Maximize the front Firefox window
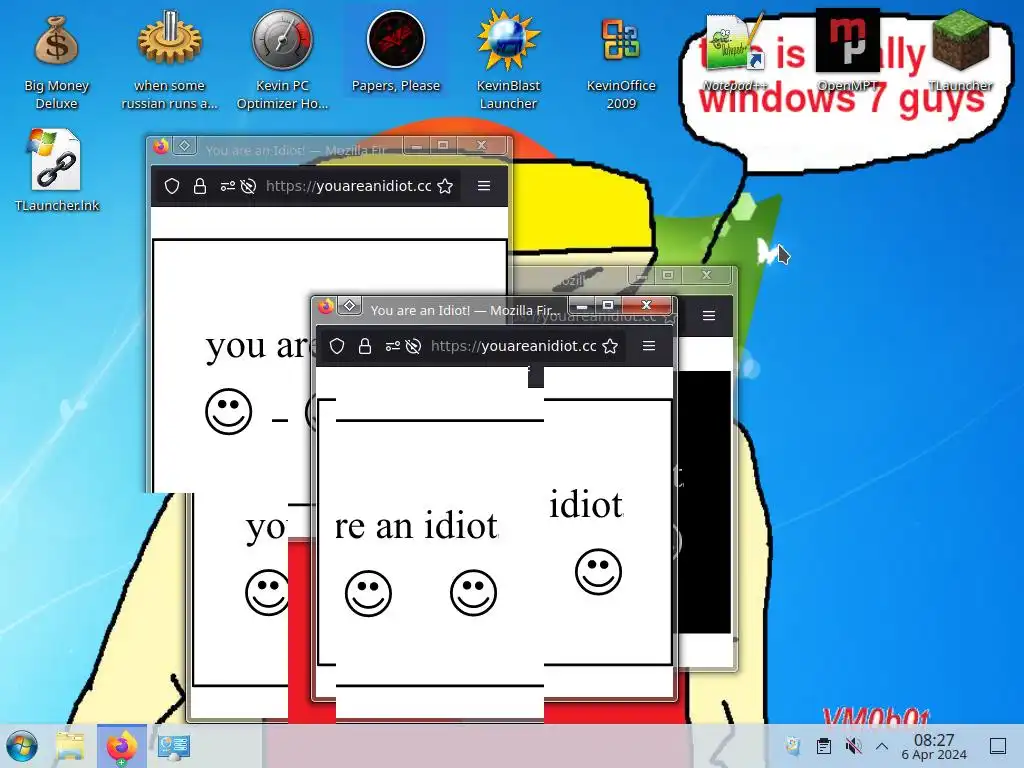 click(608, 305)
